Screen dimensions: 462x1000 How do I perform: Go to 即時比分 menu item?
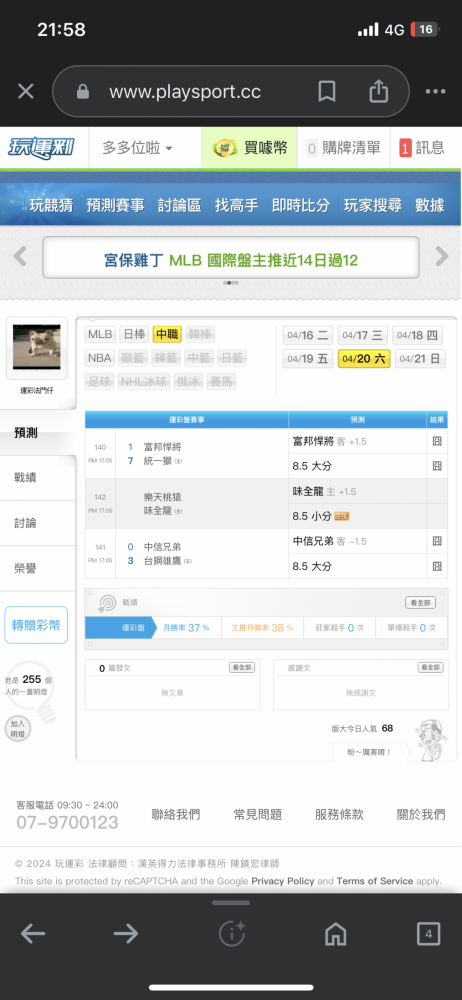(301, 205)
